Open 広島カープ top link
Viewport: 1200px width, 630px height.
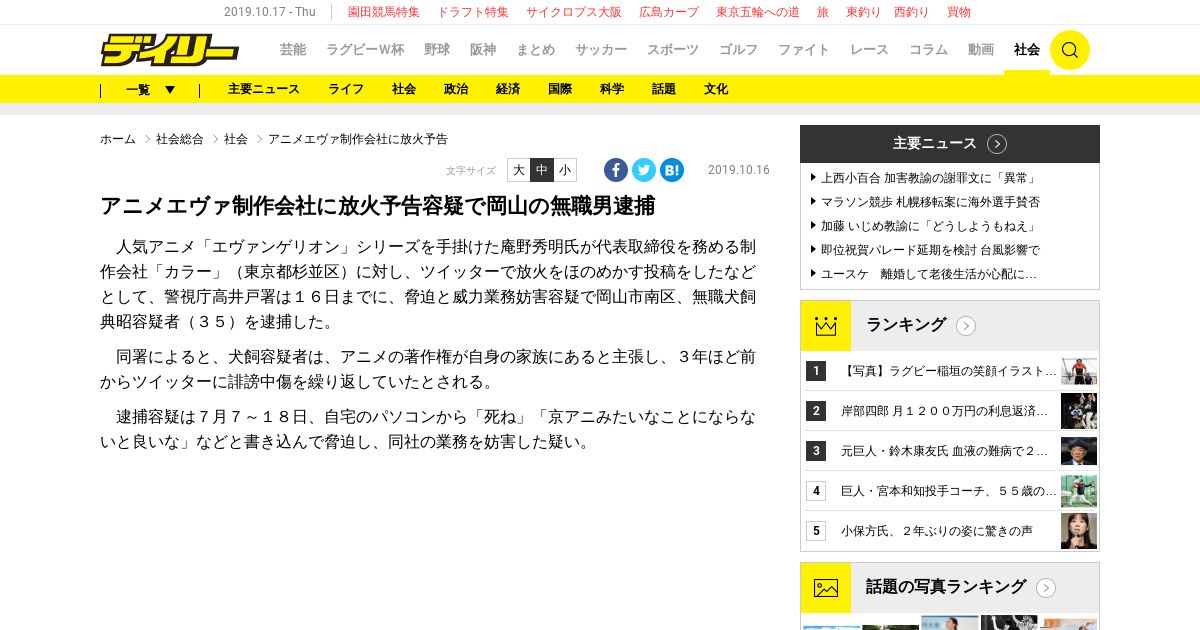click(669, 12)
